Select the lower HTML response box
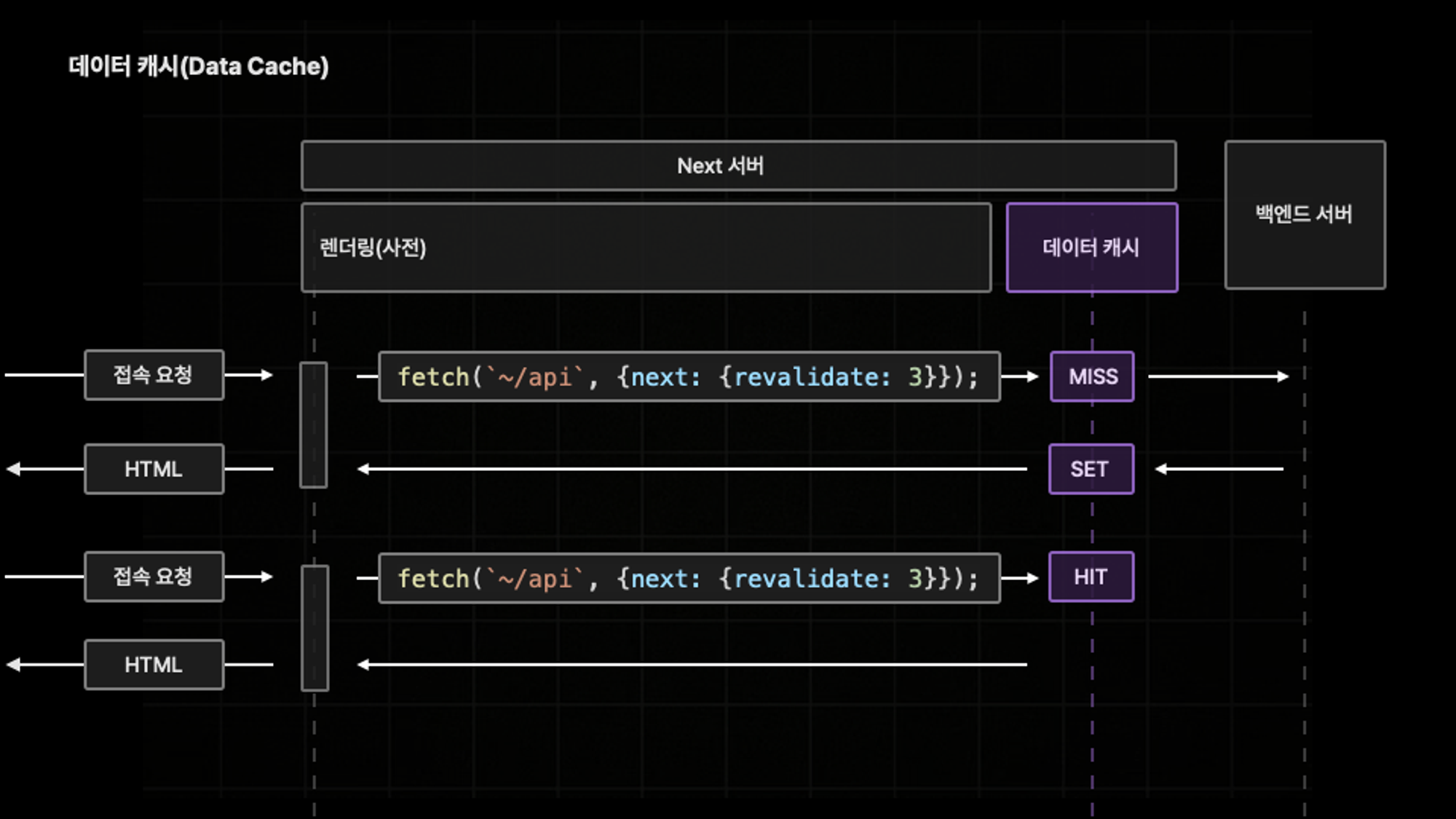The height and width of the screenshot is (819, 1456). click(x=154, y=665)
